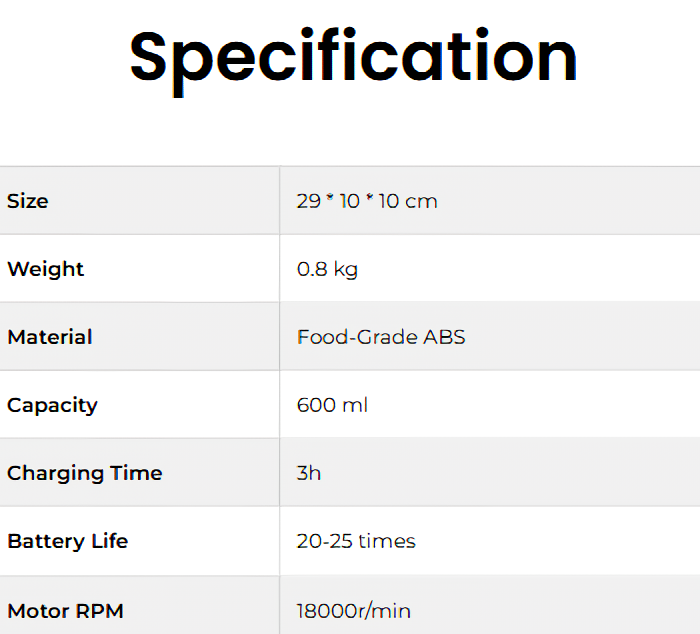Select the Size row label

[28, 201]
